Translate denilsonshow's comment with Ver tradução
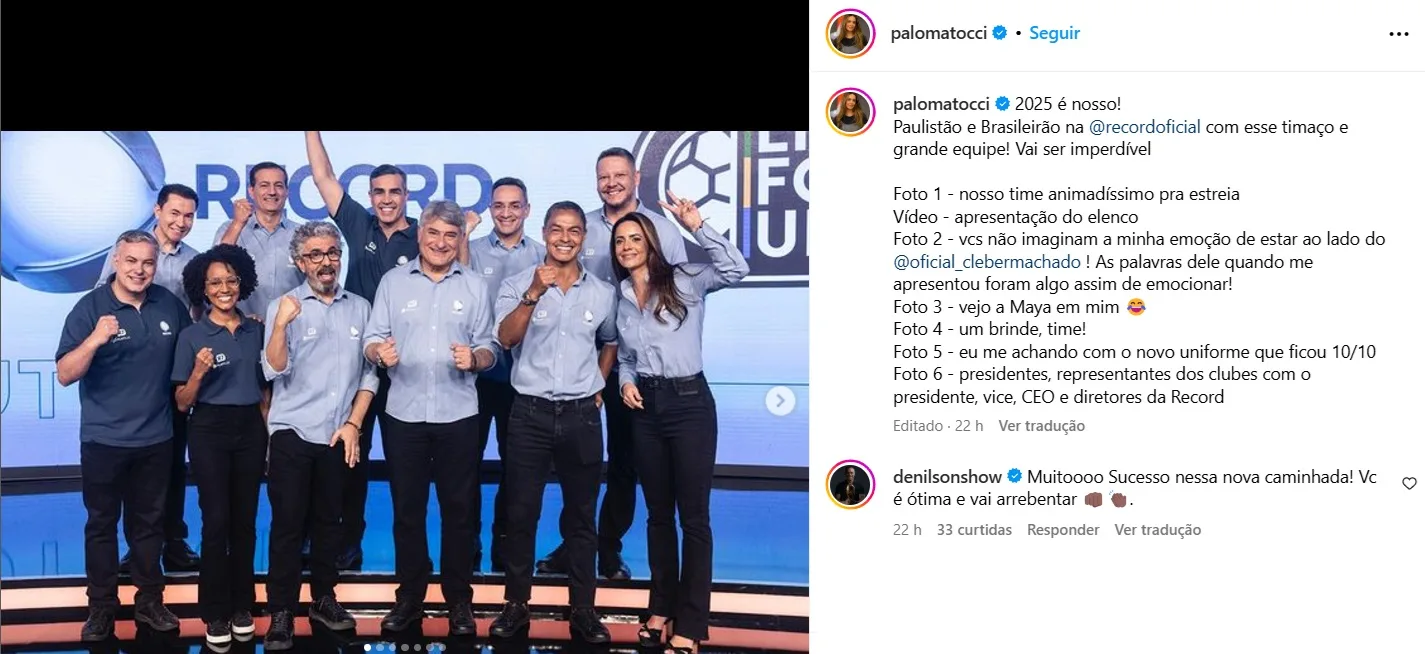This screenshot has width=1425, height=654. pyautogui.click(x=1158, y=530)
